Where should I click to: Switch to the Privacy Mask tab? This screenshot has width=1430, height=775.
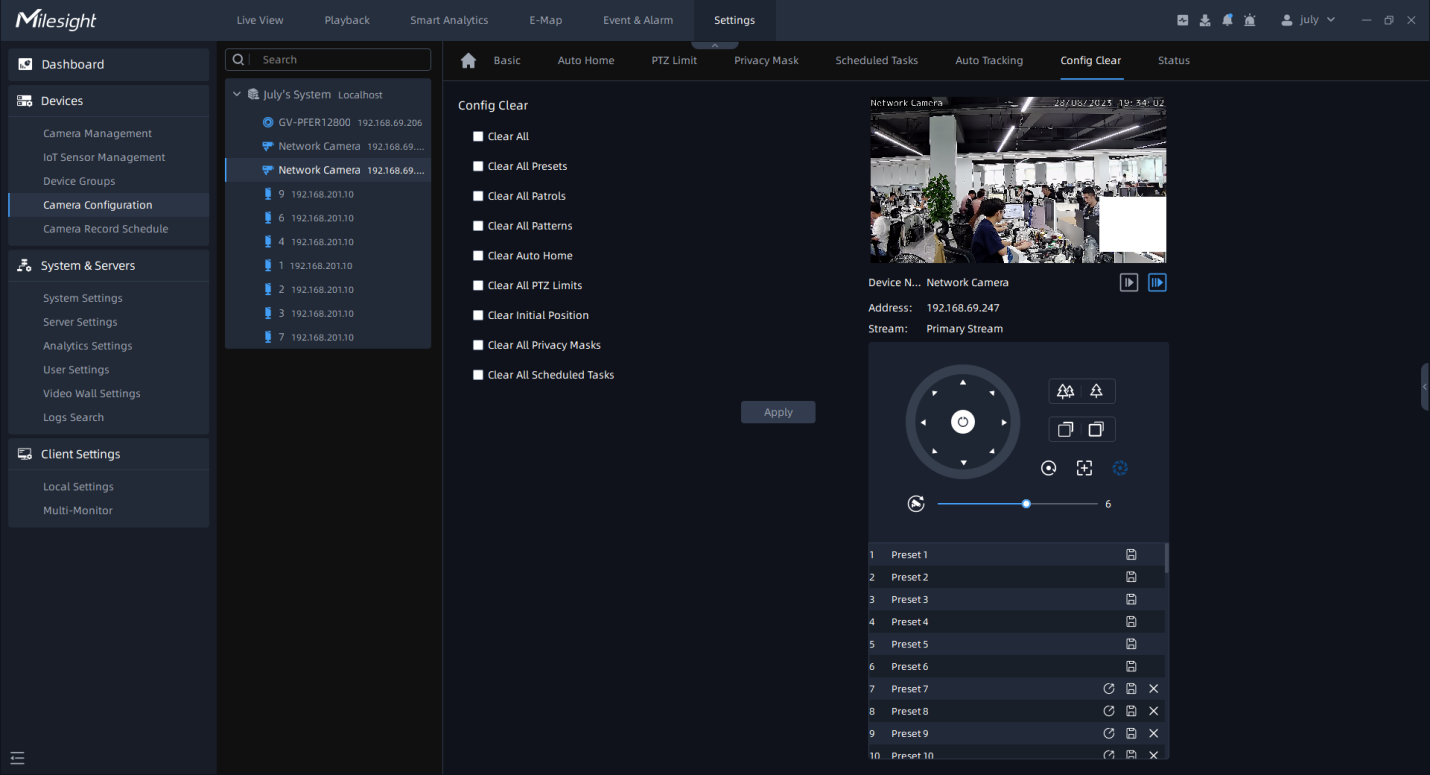coord(766,61)
